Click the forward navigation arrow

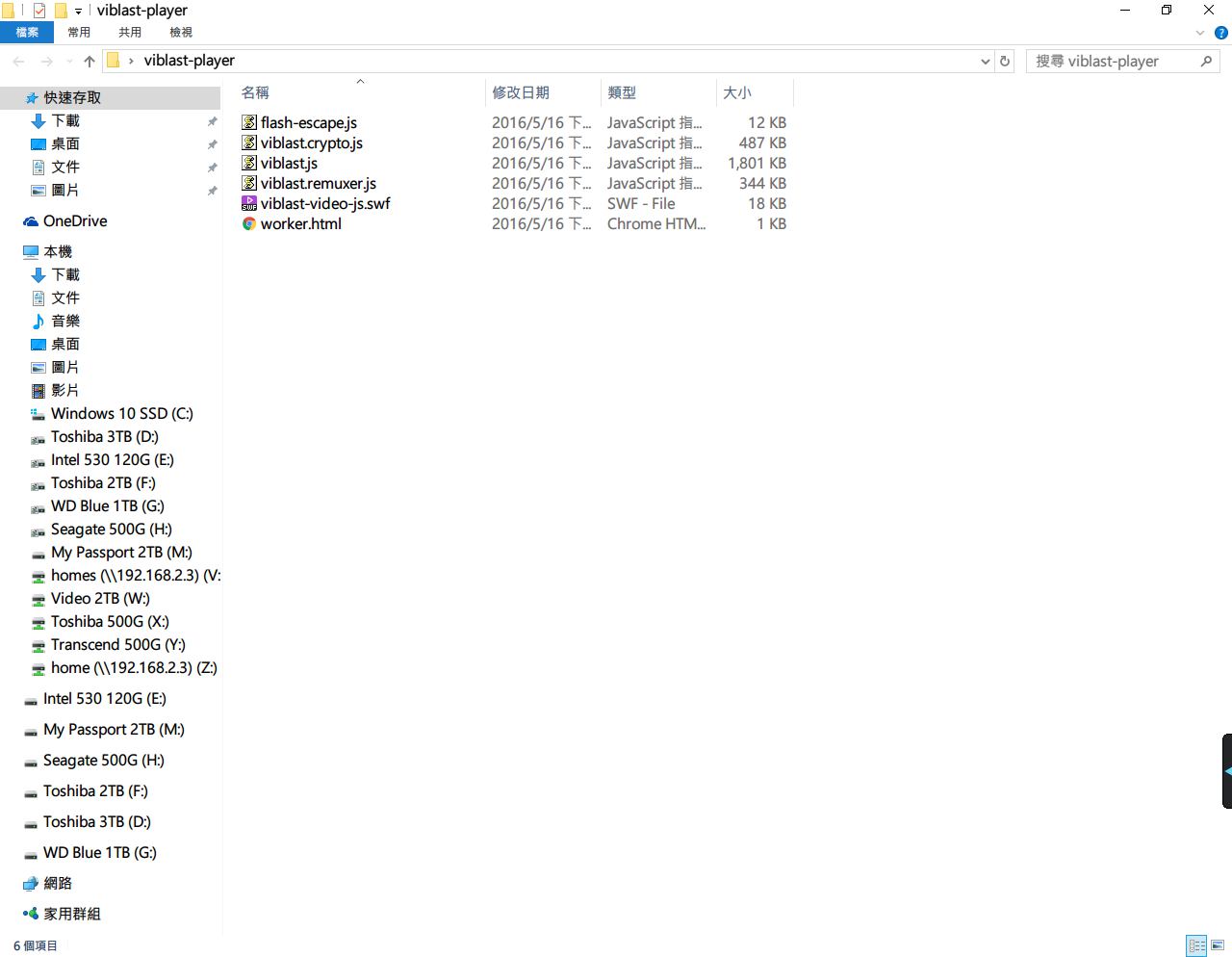(46, 61)
